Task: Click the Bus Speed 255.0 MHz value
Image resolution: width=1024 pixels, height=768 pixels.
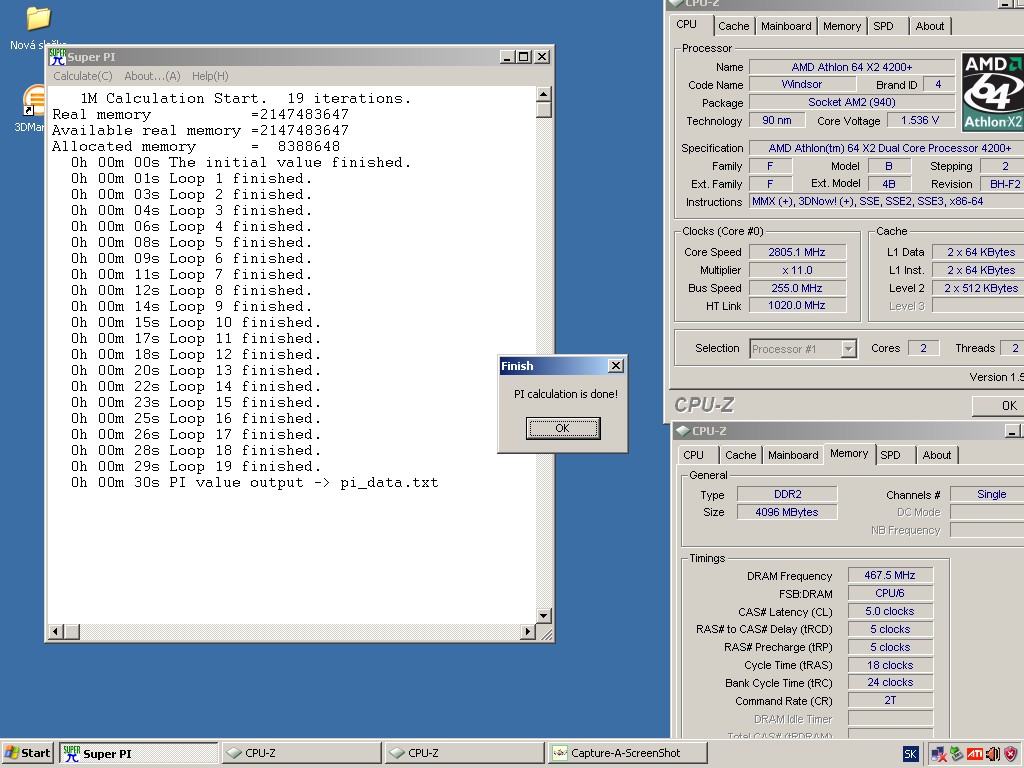Action: click(x=797, y=288)
